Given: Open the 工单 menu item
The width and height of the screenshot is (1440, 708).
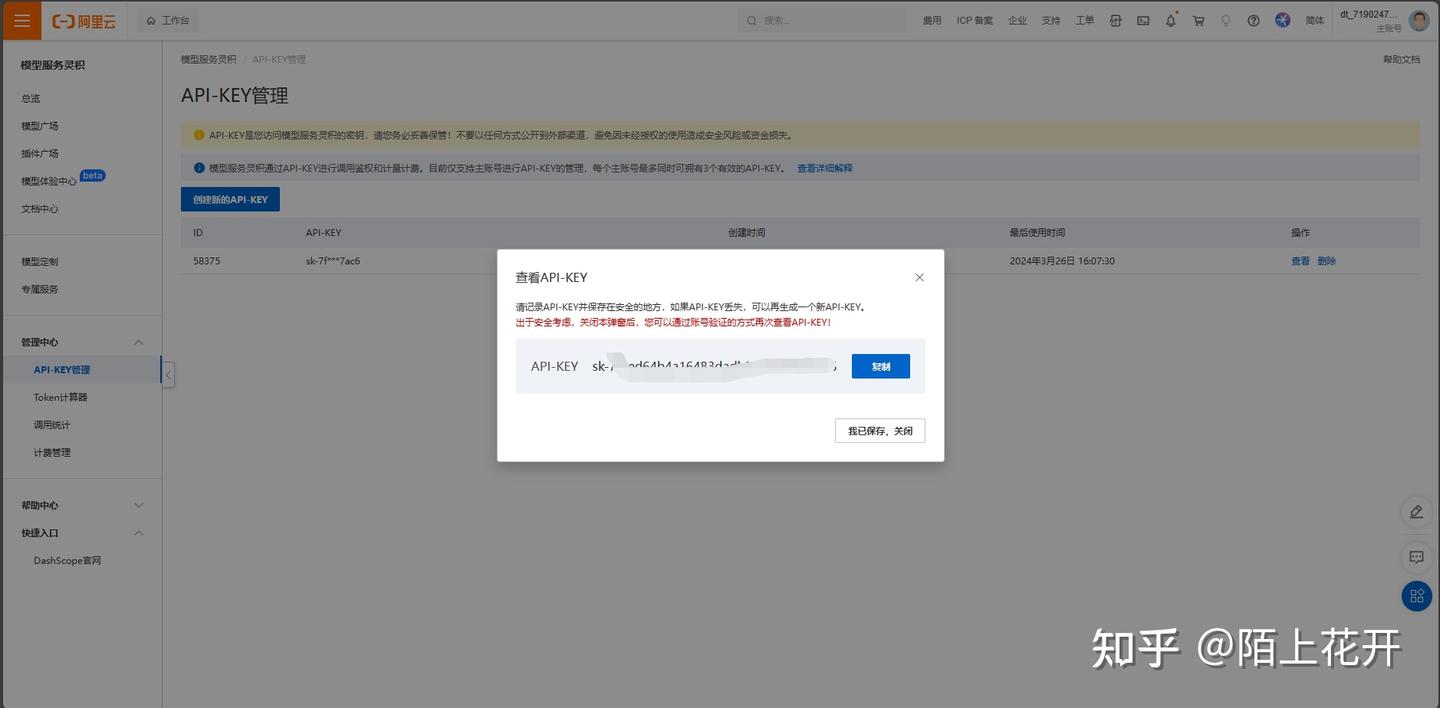Looking at the screenshot, I should coord(1084,20).
